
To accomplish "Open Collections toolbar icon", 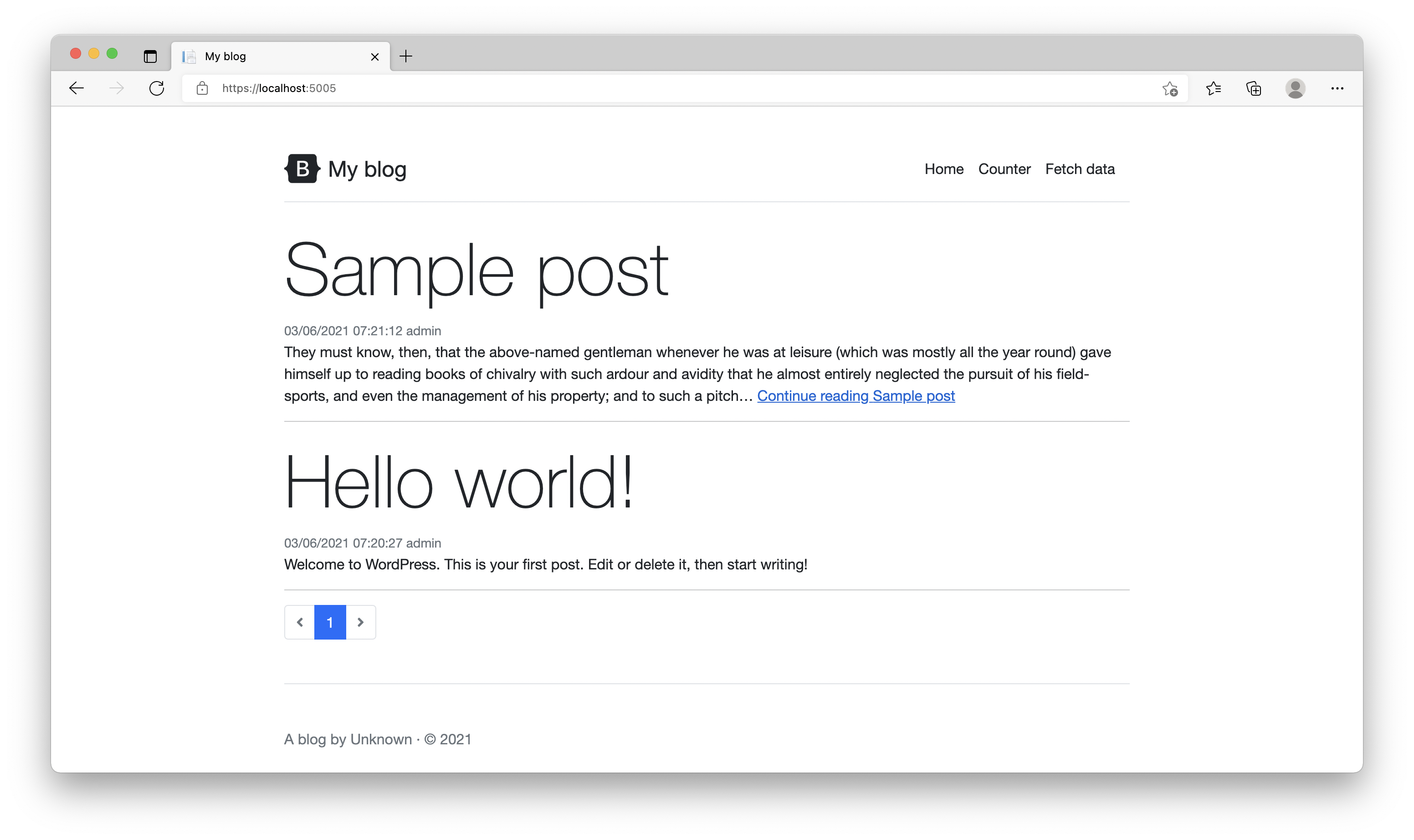I will [x=1254, y=88].
